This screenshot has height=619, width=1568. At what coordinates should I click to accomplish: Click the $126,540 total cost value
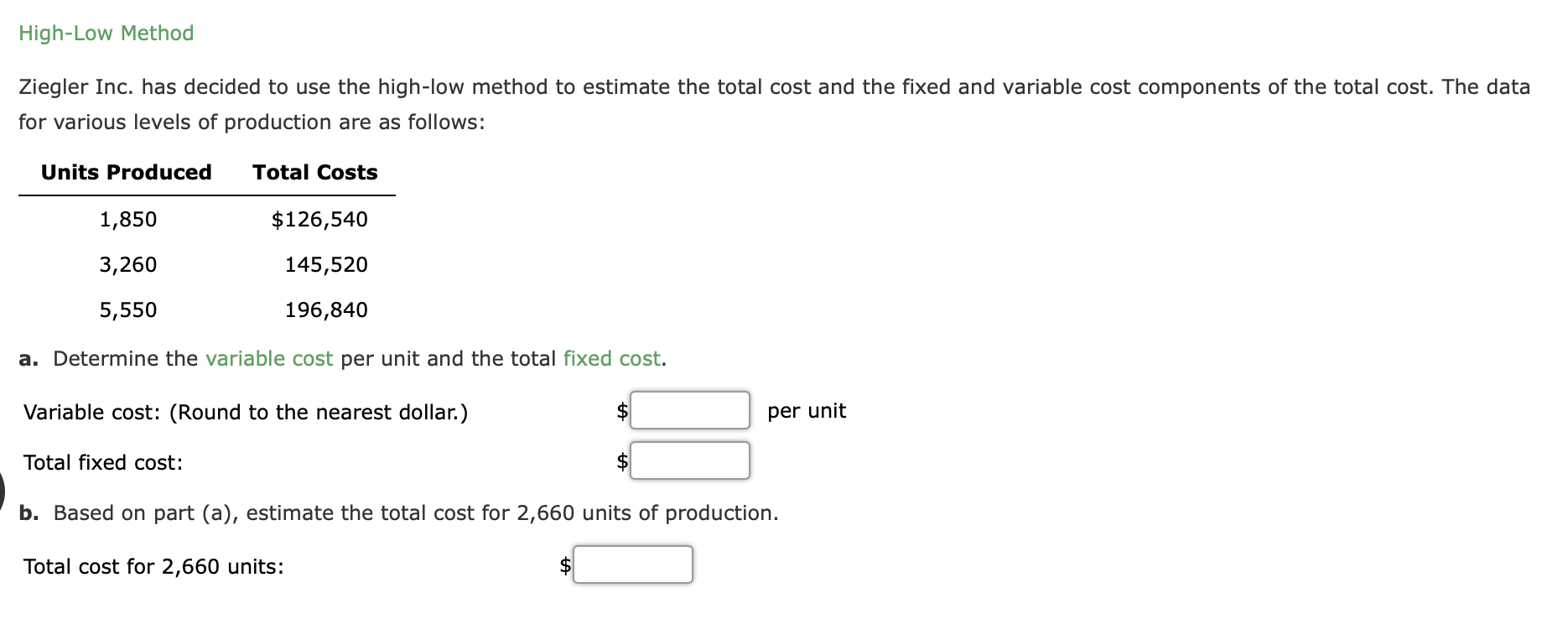[319, 219]
